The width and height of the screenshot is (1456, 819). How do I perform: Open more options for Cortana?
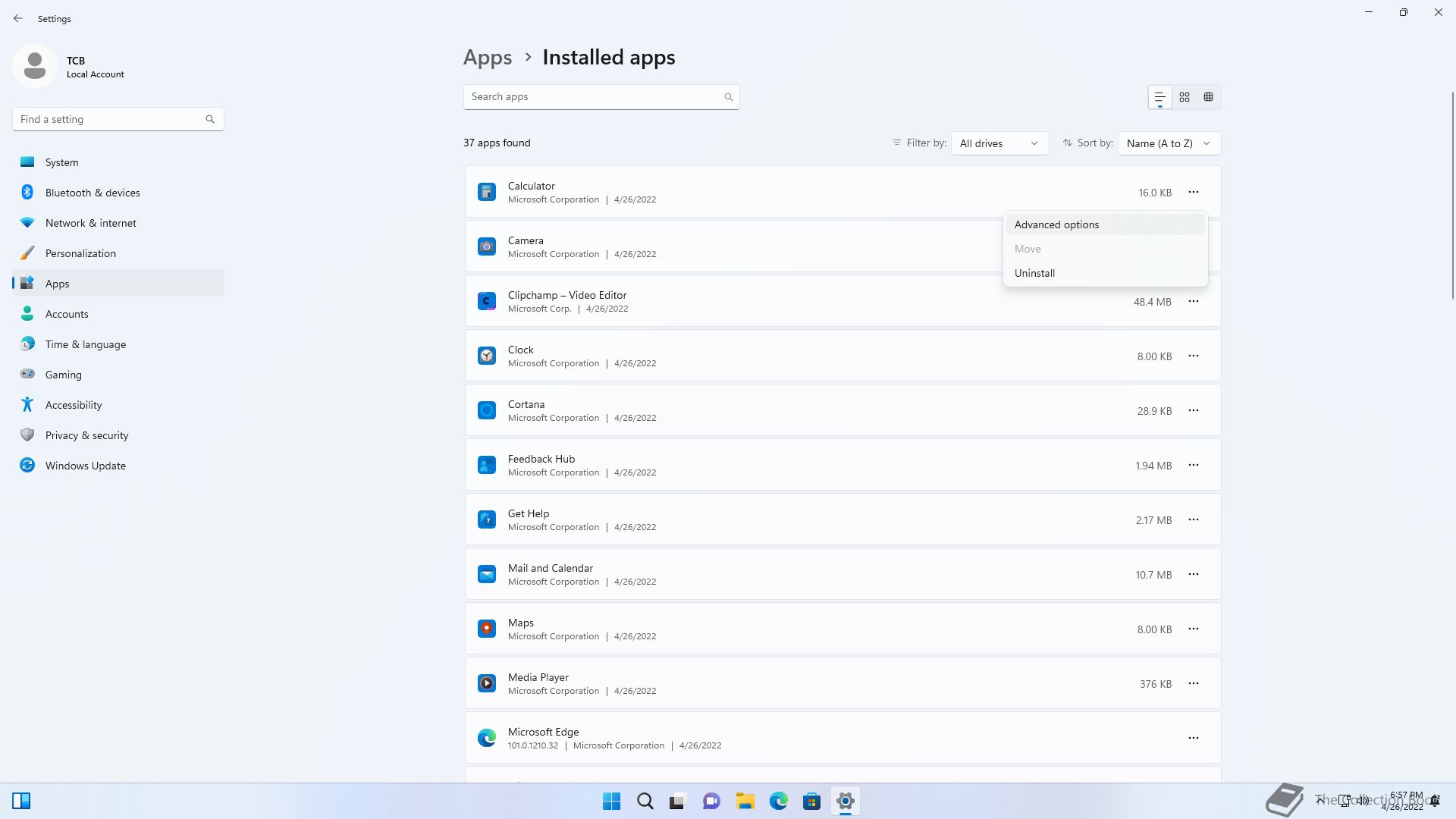1194,410
